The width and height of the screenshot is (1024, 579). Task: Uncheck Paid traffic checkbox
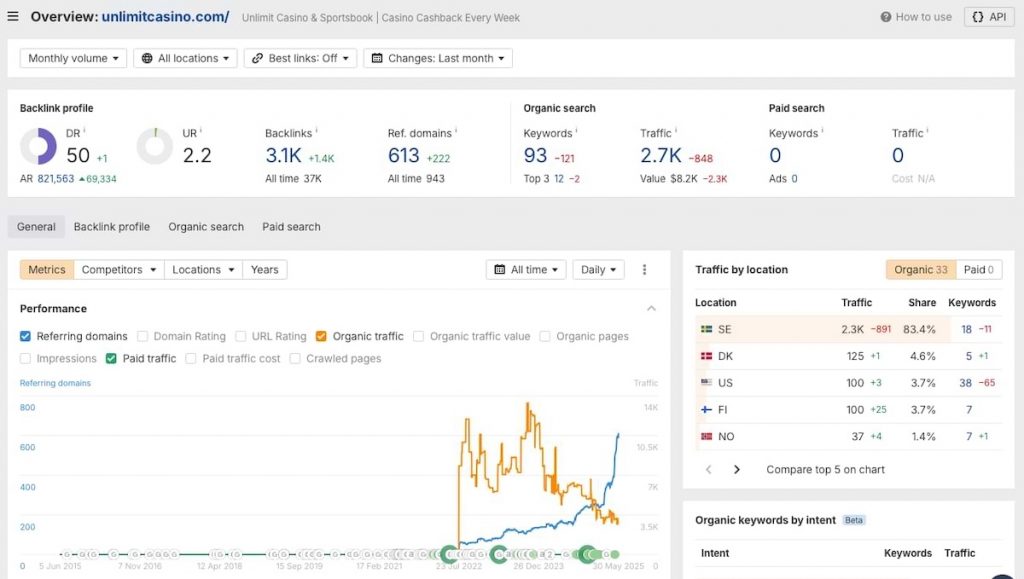click(x=111, y=358)
